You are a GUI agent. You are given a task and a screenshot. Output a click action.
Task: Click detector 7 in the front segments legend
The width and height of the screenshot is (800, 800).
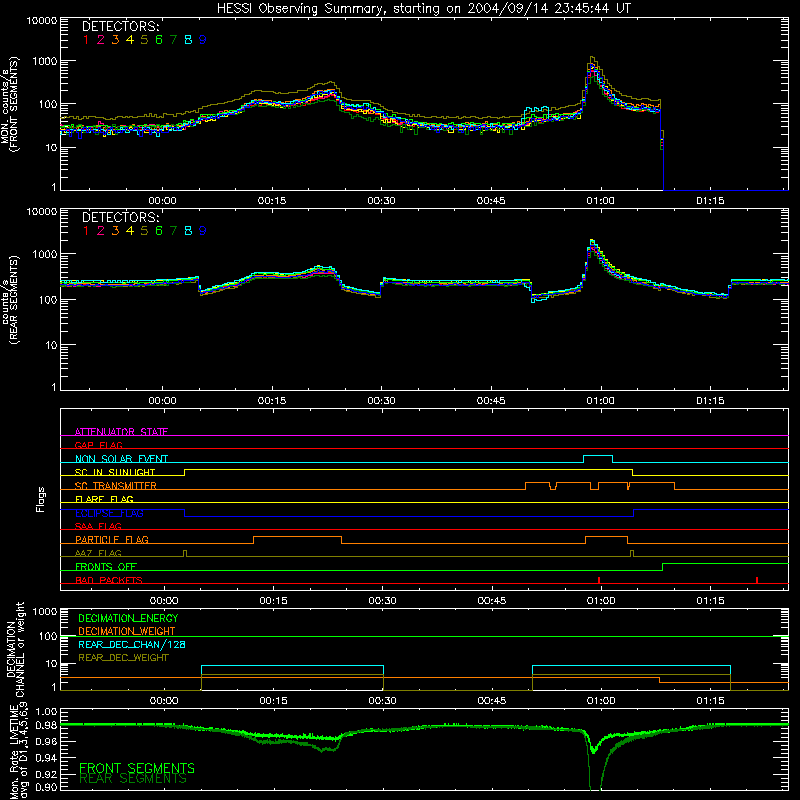point(173,40)
